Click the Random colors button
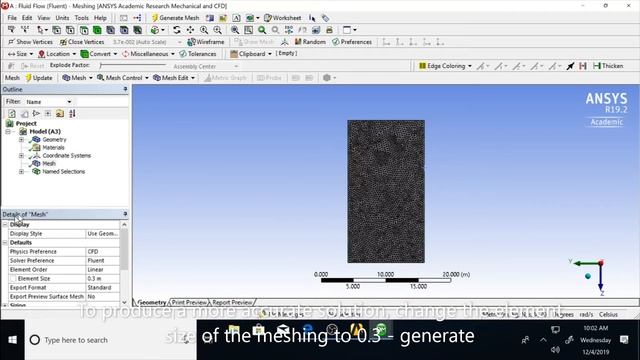The width and height of the screenshot is (640, 360). (310, 42)
